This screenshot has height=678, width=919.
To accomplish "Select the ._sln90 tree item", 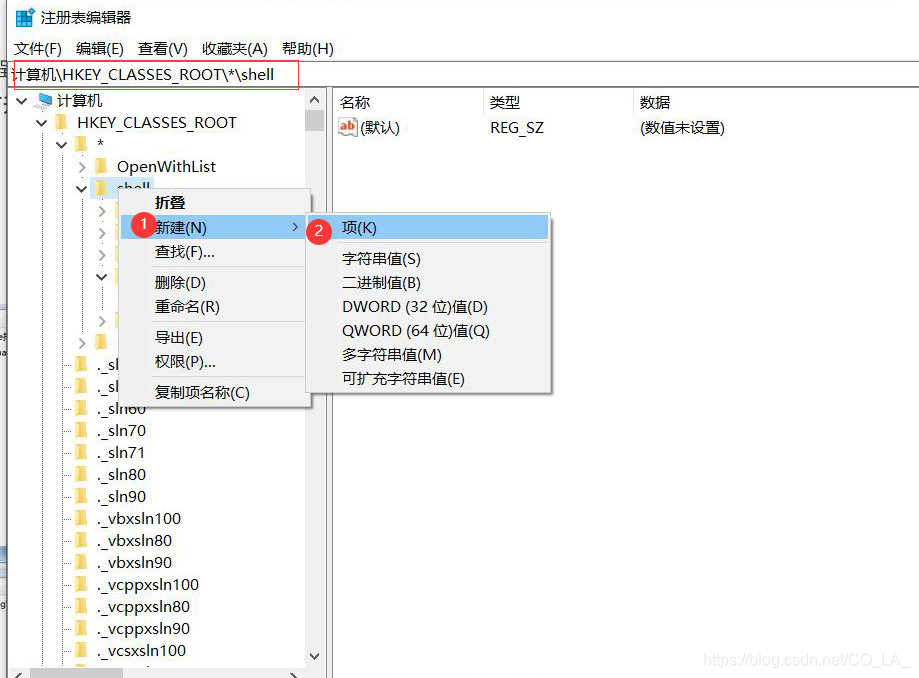I will click(121, 497).
